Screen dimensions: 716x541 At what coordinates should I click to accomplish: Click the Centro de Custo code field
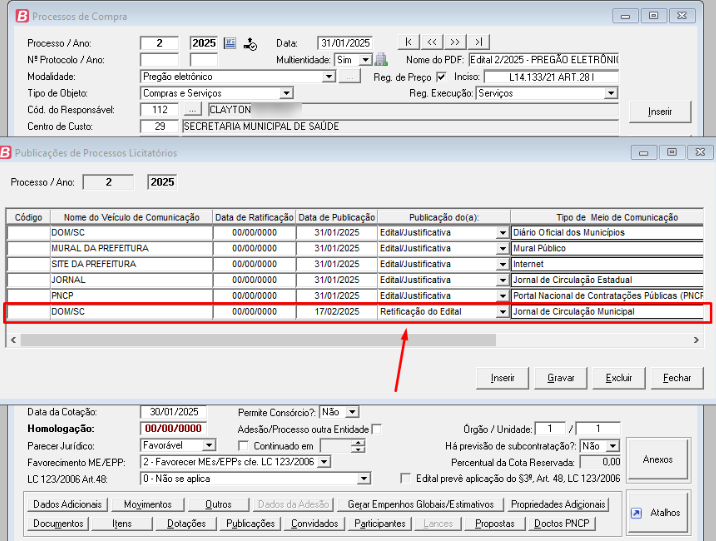pyautogui.click(x=159, y=126)
